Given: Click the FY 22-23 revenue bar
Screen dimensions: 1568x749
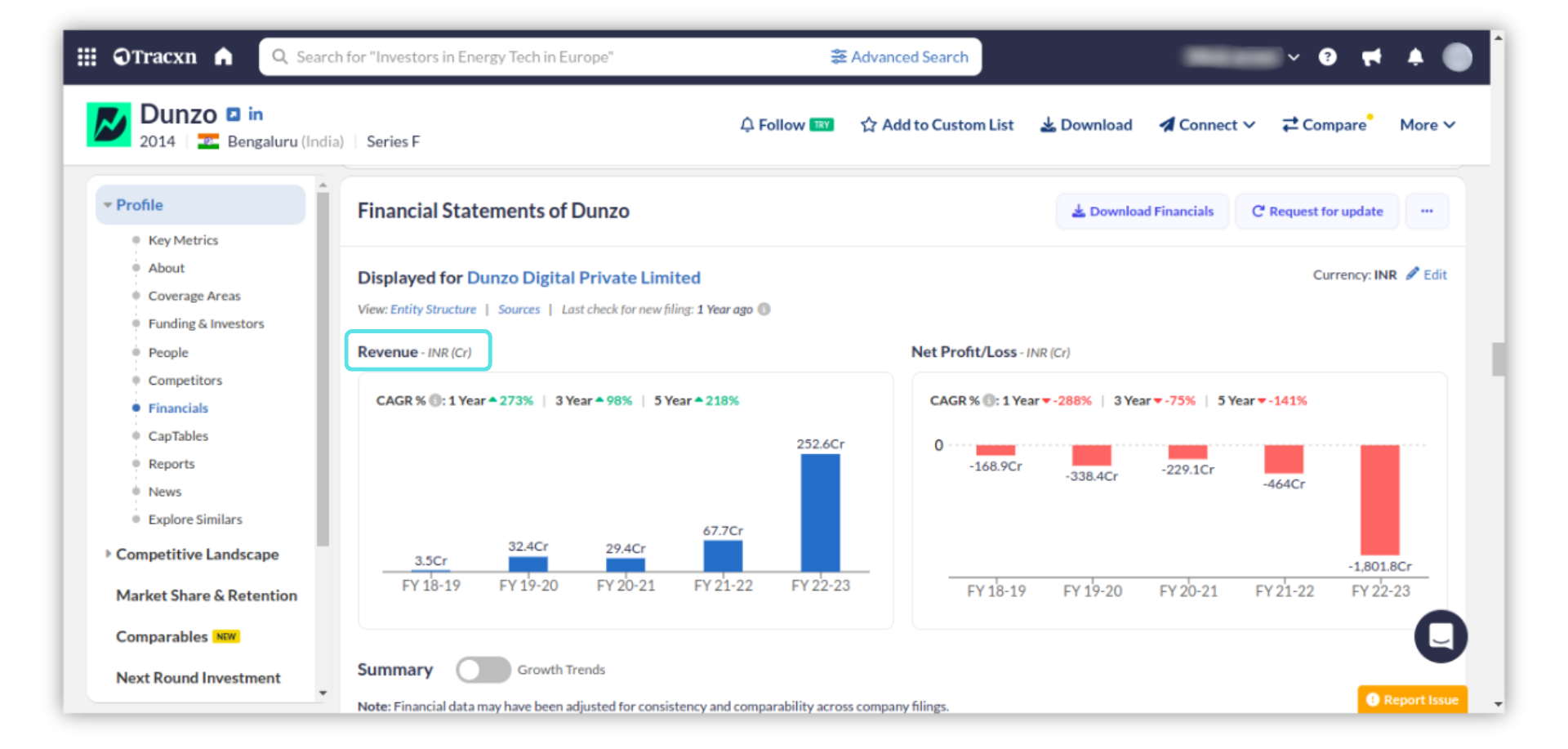Looking at the screenshot, I should tap(820, 512).
